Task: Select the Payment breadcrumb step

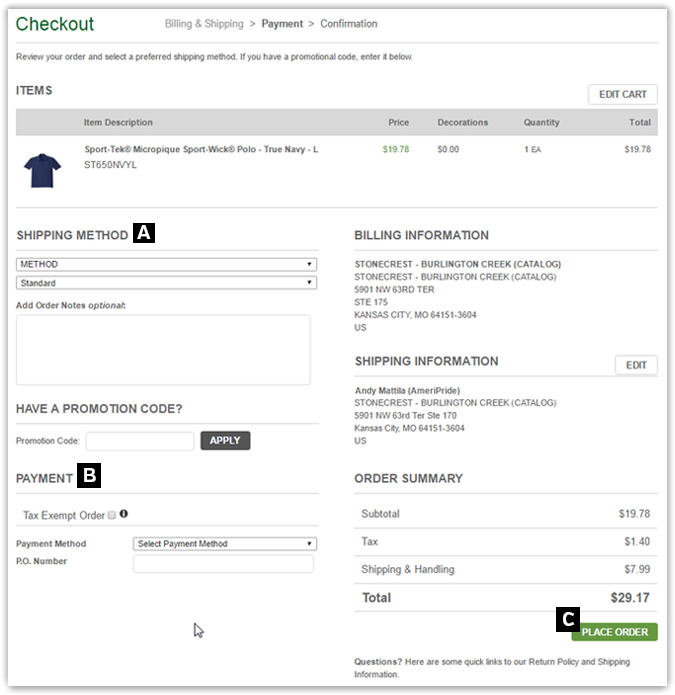Action: pyautogui.click(x=282, y=24)
